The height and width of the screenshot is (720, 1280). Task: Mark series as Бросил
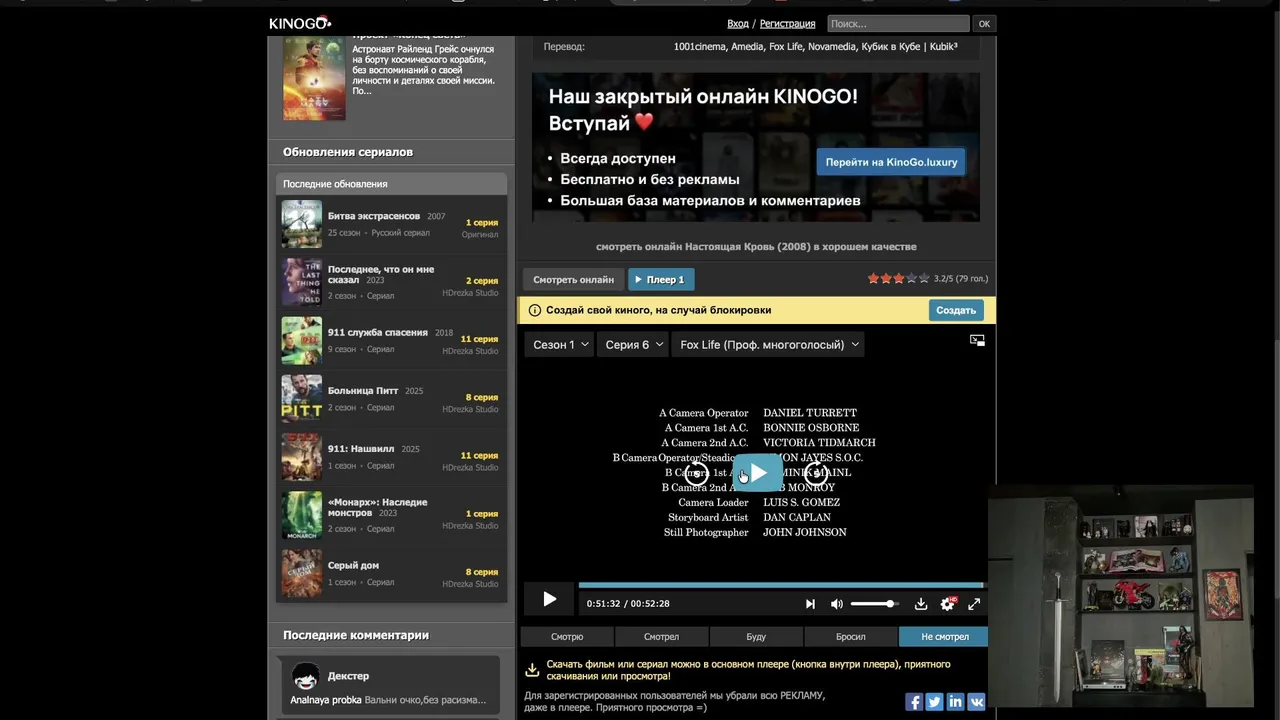coord(851,637)
